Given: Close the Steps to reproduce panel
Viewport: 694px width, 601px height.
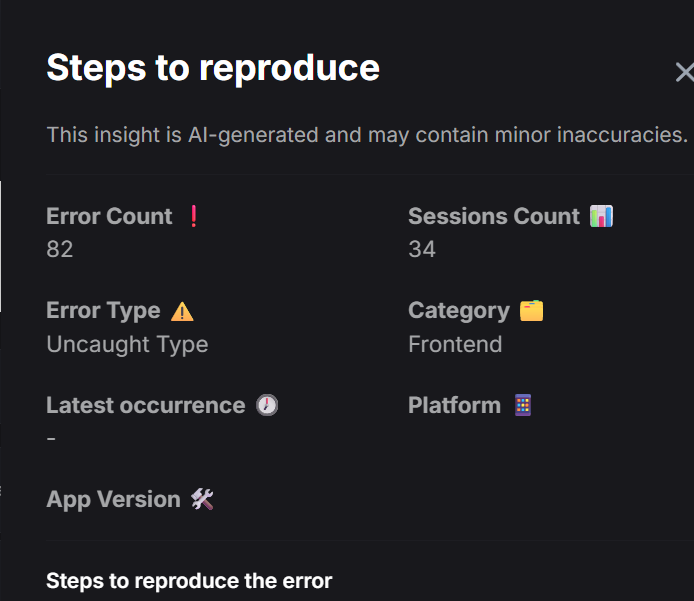Looking at the screenshot, I should [x=684, y=72].
